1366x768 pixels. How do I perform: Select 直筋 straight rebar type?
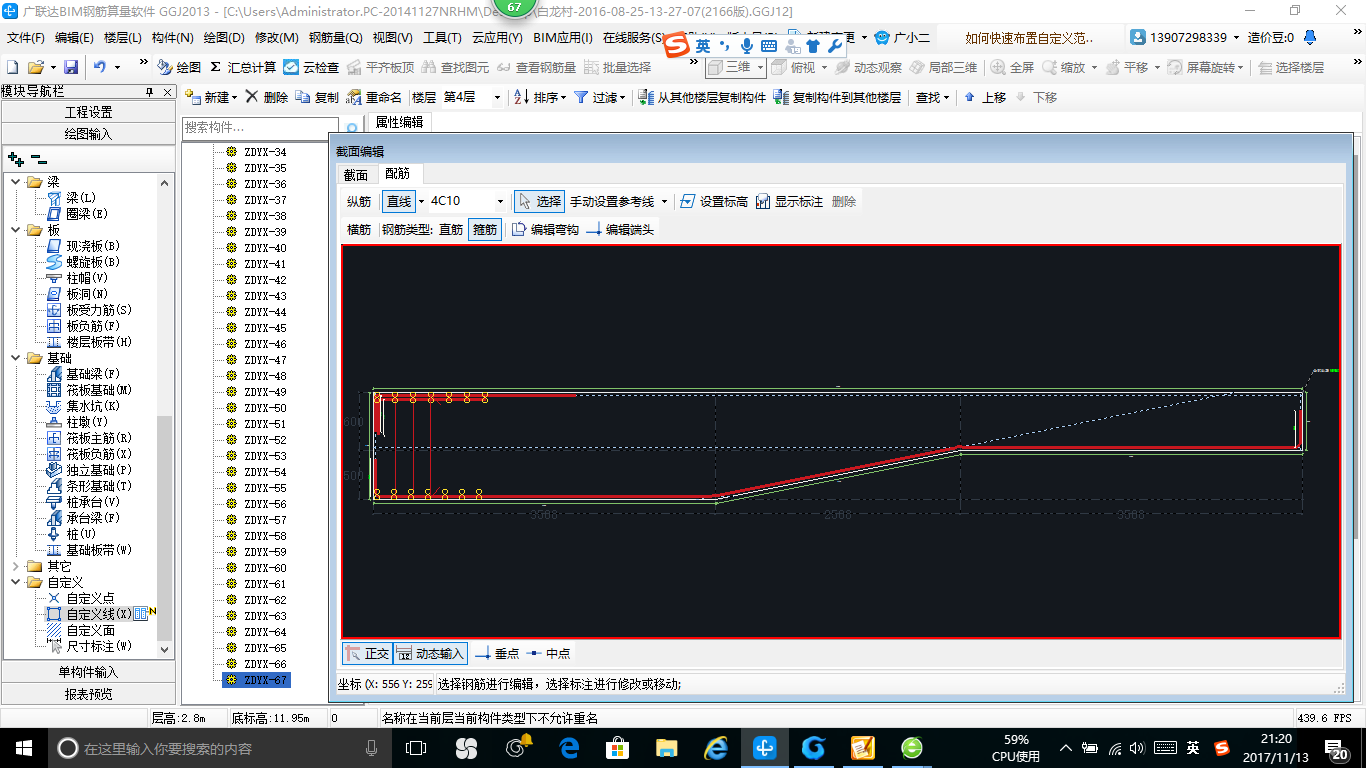pyautogui.click(x=451, y=229)
